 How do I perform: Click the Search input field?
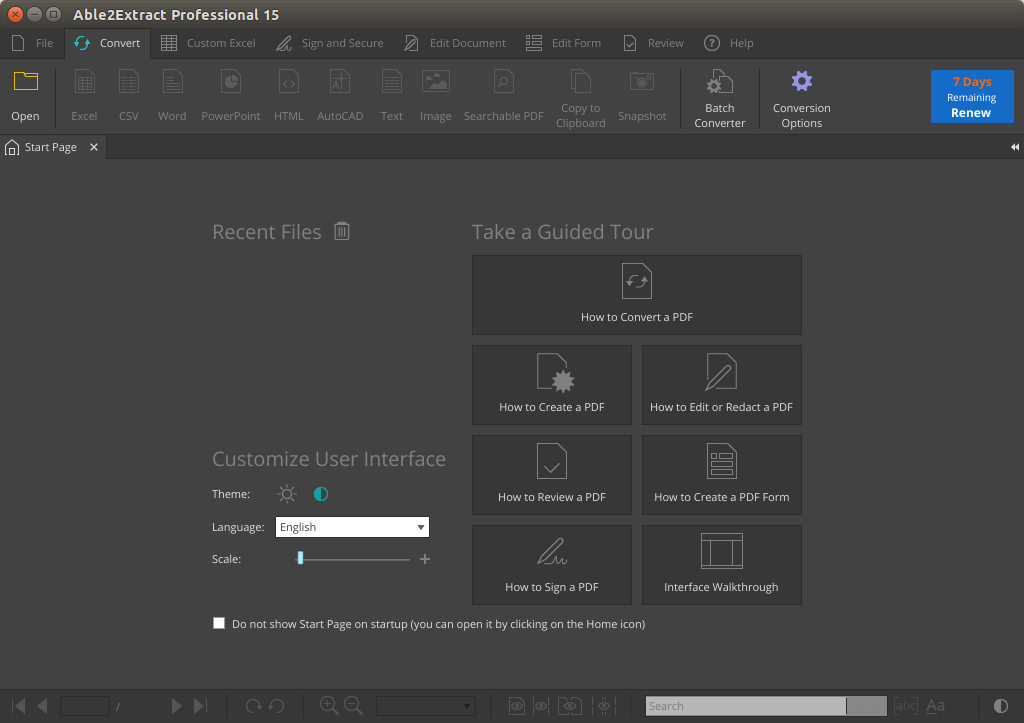[745, 706]
